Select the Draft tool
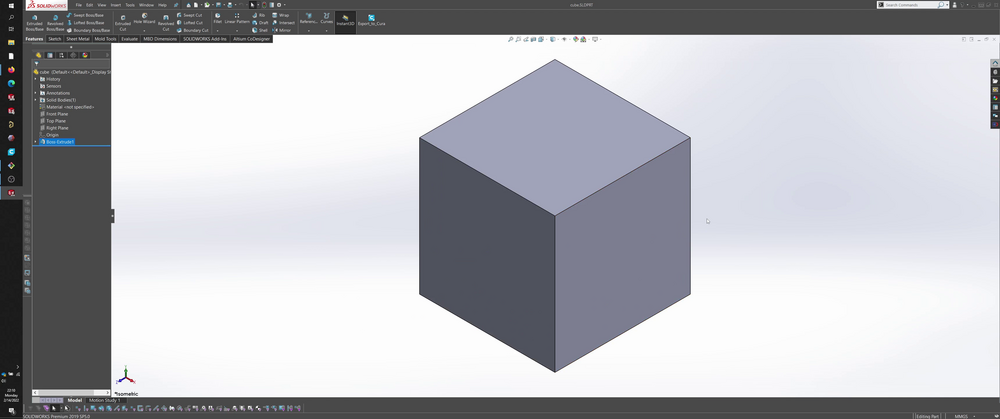1000x419 pixels. tap(260, 22)
